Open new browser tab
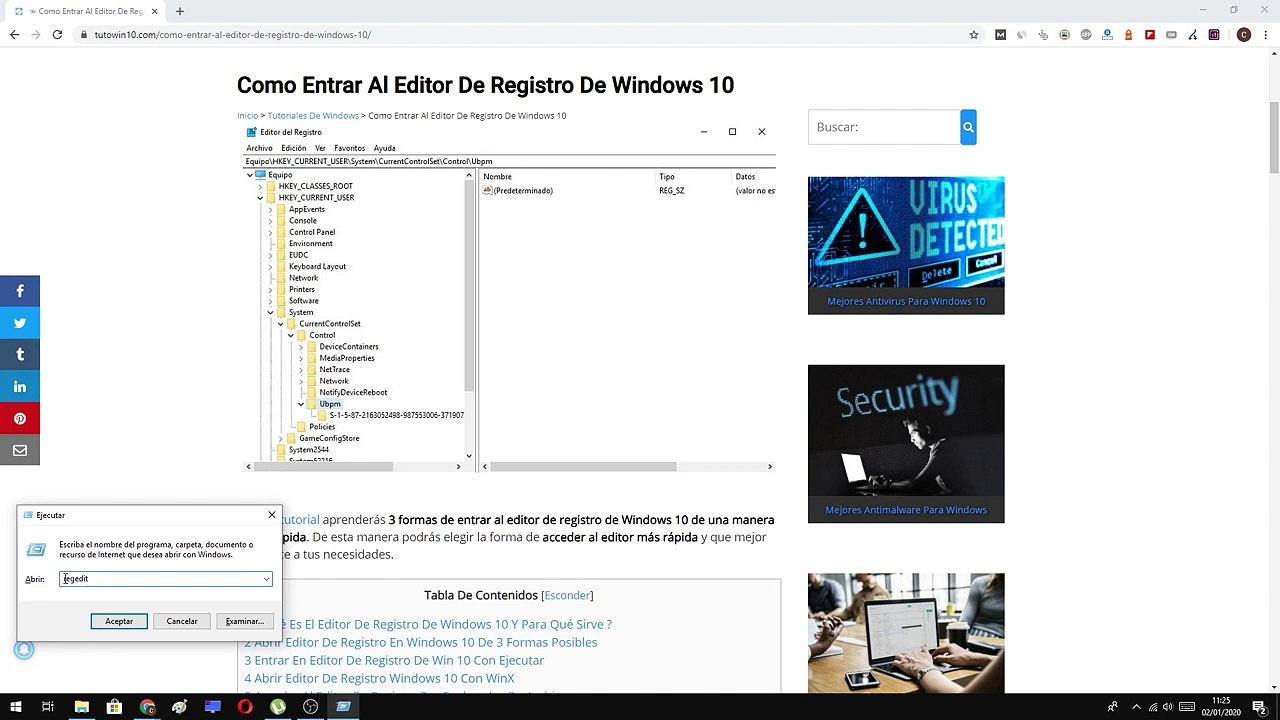 pyautogui.click(x=180, y=11)
